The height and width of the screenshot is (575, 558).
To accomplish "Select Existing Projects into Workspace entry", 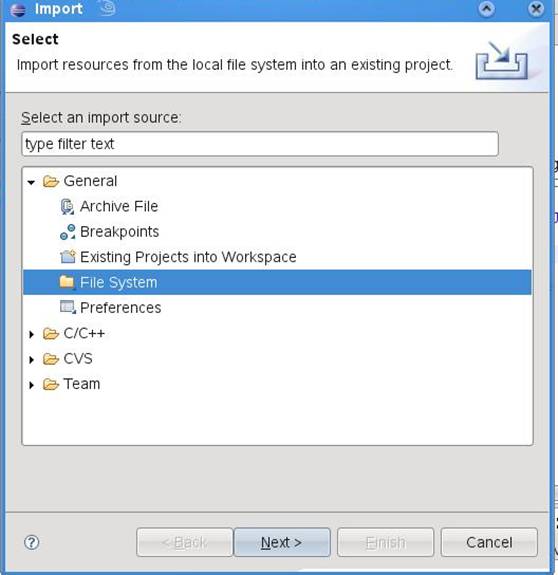I will pyautogui.click(x=188, y=257).
